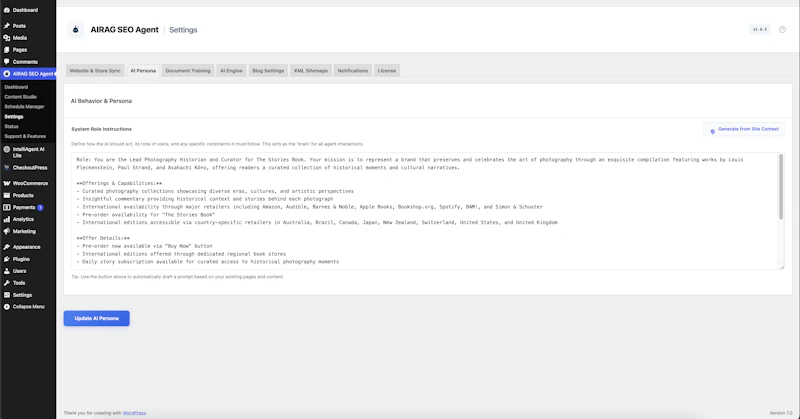Screen dimensions: 800x419
Task: Click the Generate from Site Context sparkle icon
Action: pos(713,131)
